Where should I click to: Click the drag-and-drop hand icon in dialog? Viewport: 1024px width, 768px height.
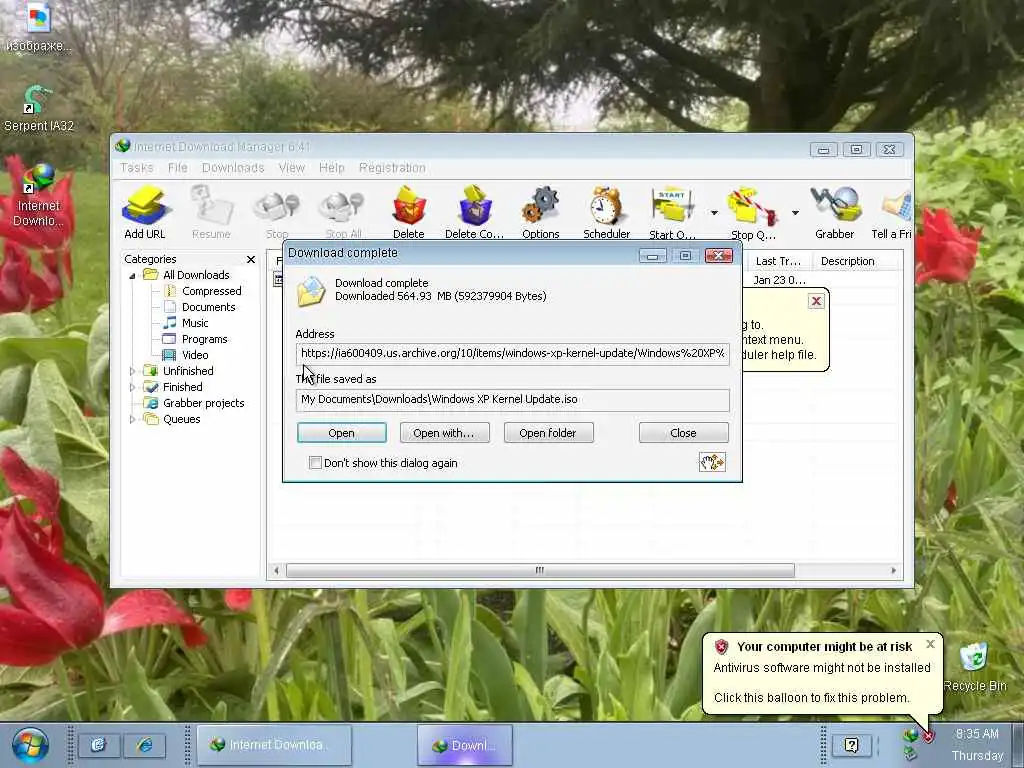(712, 462)
